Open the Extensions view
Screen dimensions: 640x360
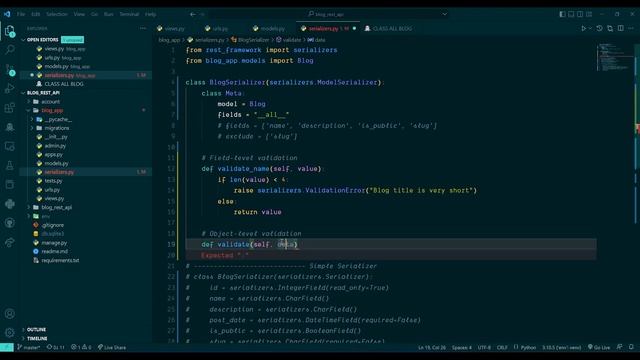[x=10, y=108]
